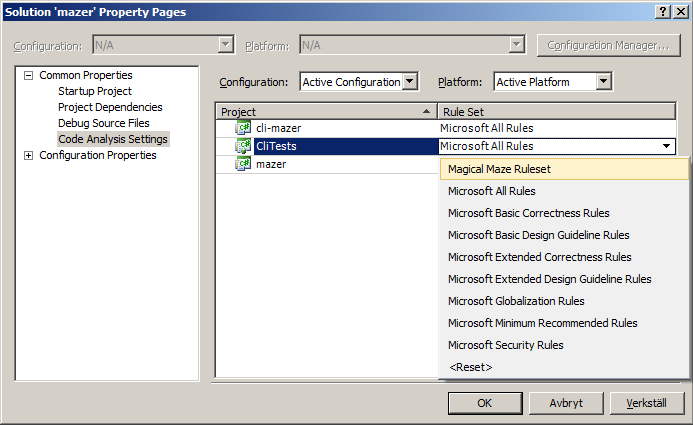Choose Microsoft Minimum Recommended Rules

(564, 323)
